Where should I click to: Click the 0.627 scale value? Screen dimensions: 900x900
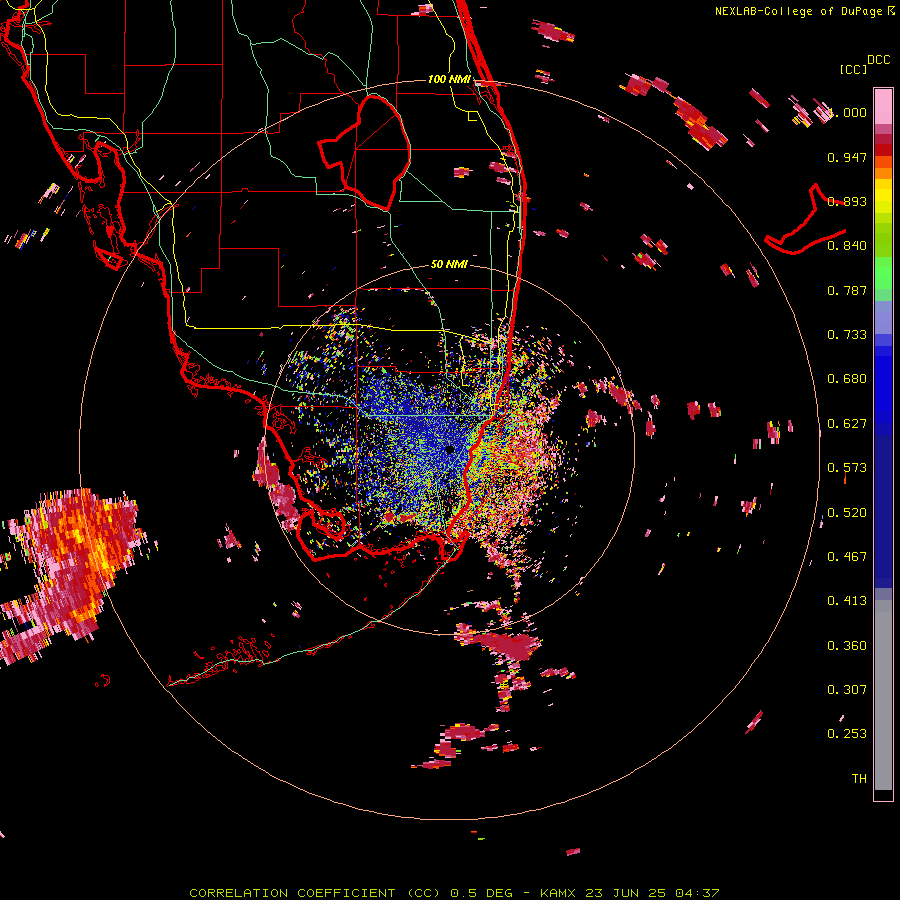point(847,424)
